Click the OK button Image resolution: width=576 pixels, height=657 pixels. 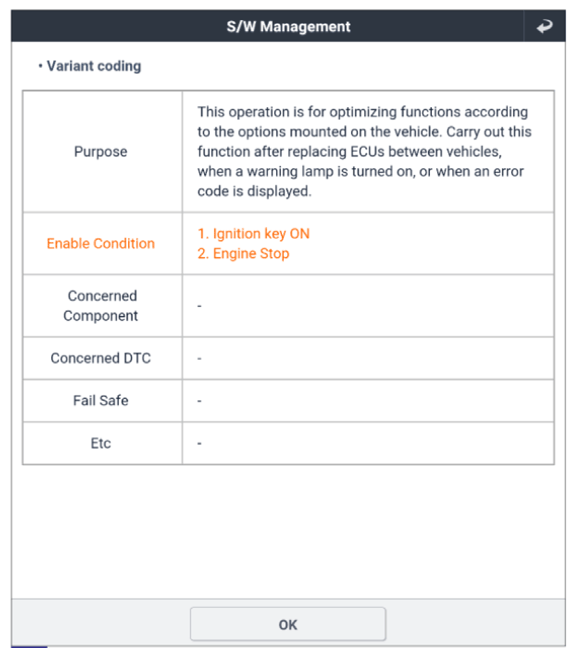[288, 624]
